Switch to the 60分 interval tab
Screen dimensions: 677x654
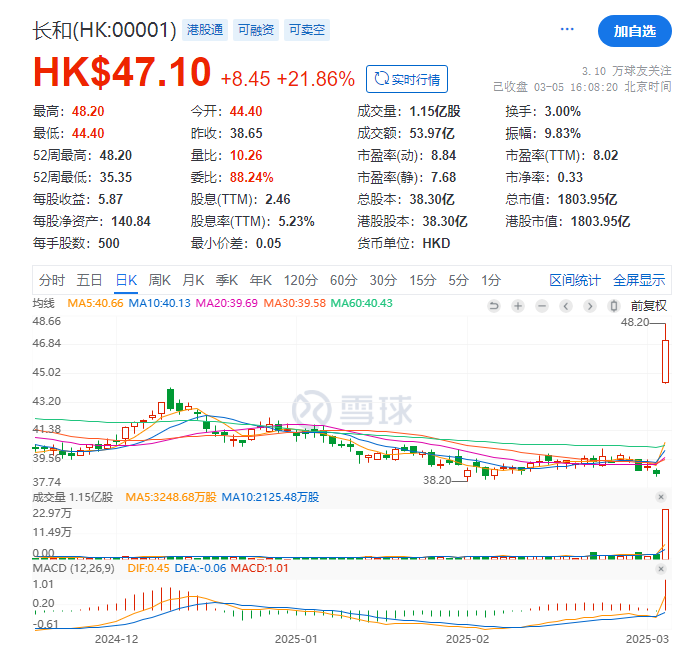[x=343, y=280]
